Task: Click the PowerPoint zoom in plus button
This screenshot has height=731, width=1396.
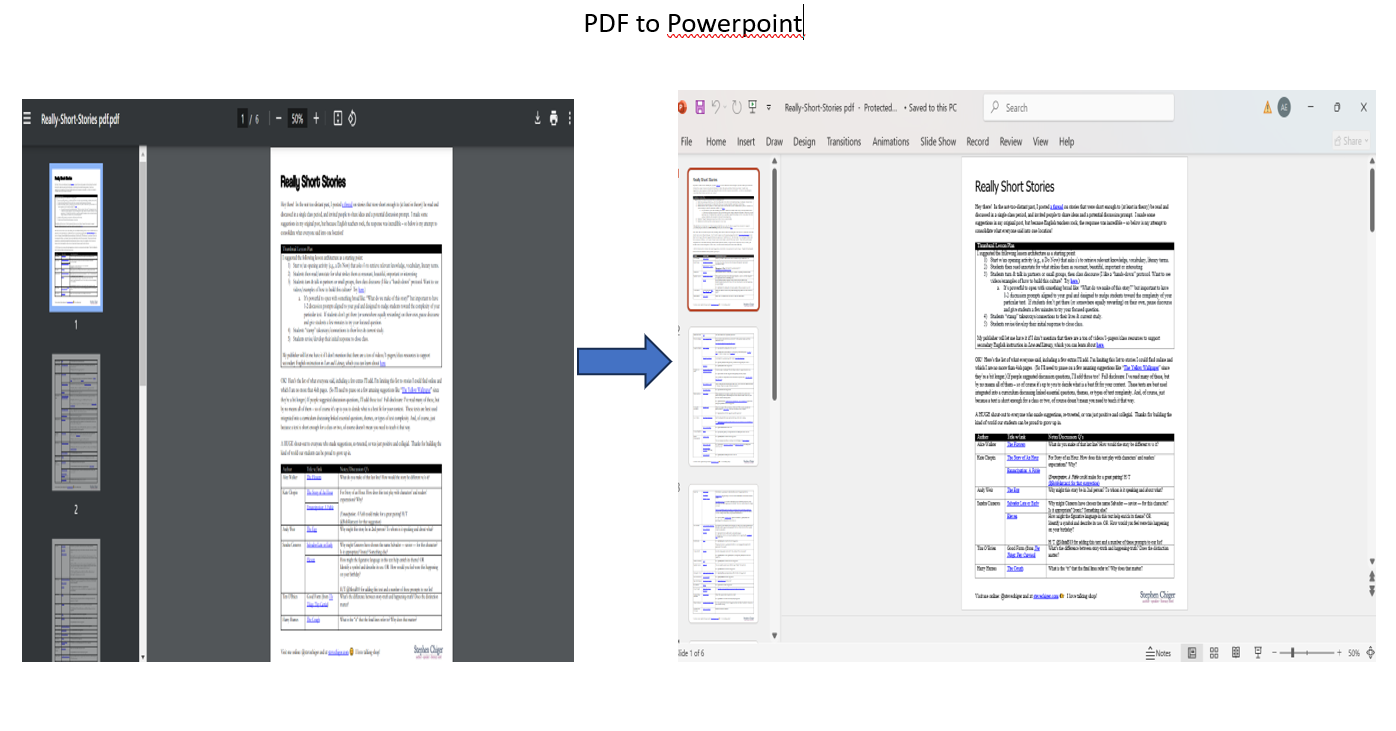Action: coord(1337,652)
